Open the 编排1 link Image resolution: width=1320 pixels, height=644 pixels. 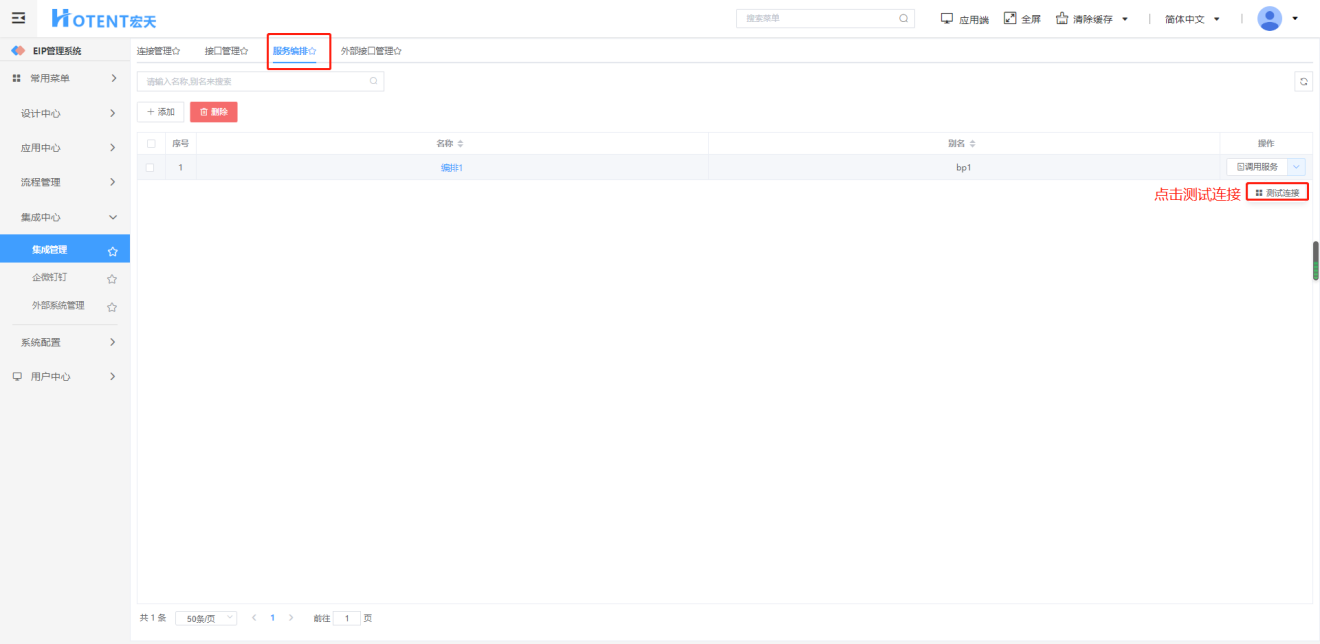point(452,168)
